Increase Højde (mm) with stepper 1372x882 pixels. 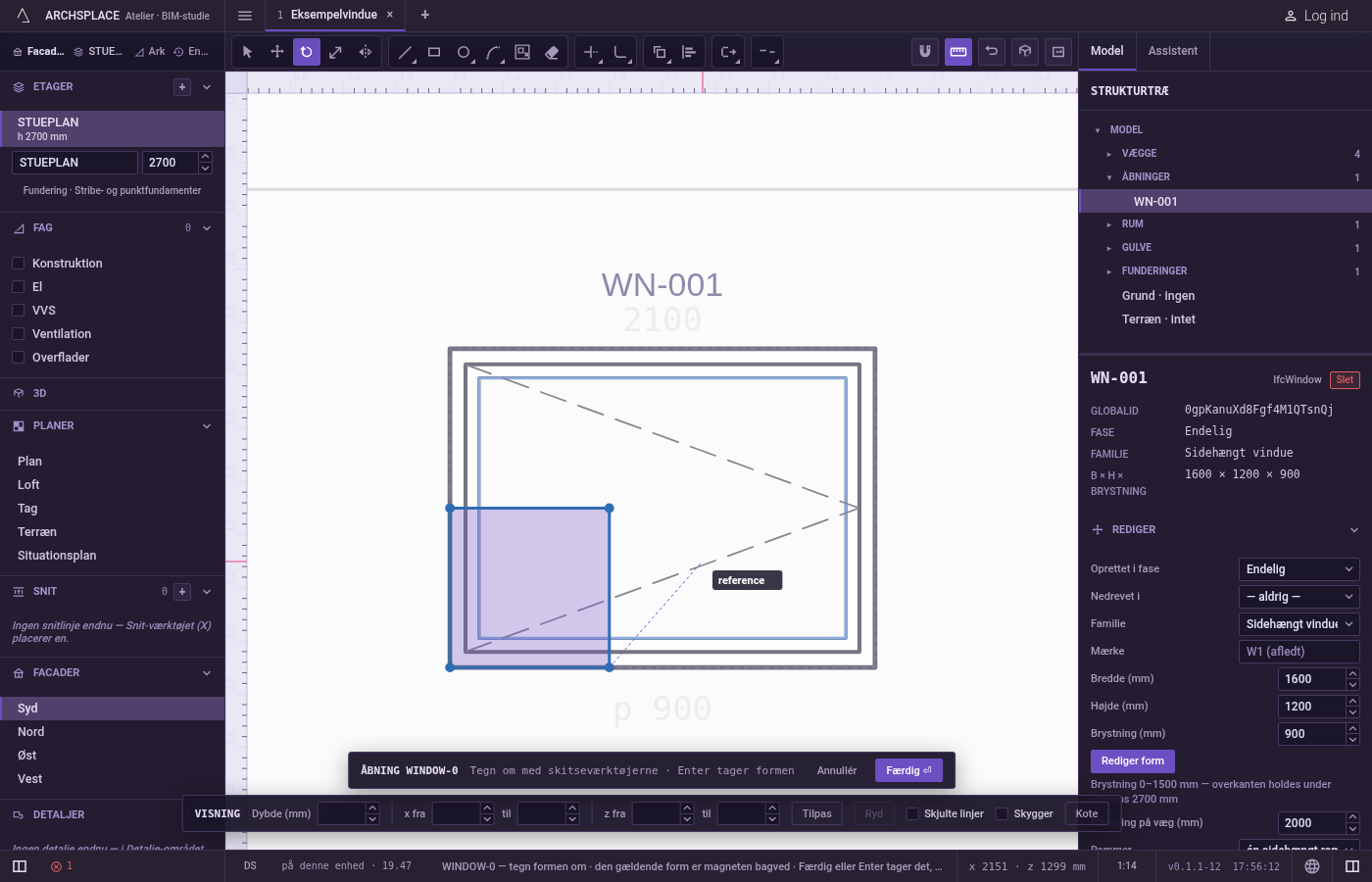pos(1353,702)
